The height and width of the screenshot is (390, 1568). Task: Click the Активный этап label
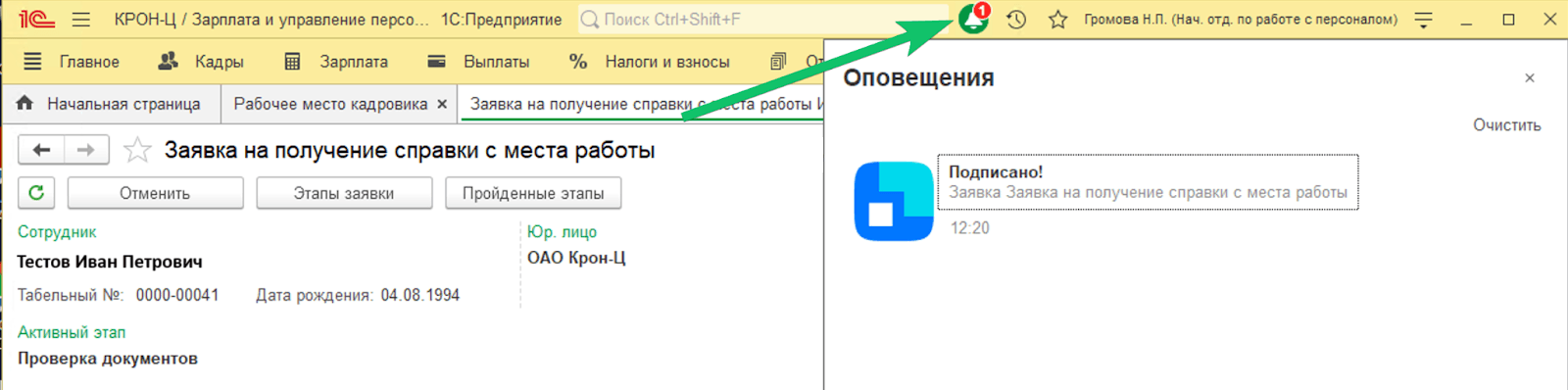(x=72, y=332)
